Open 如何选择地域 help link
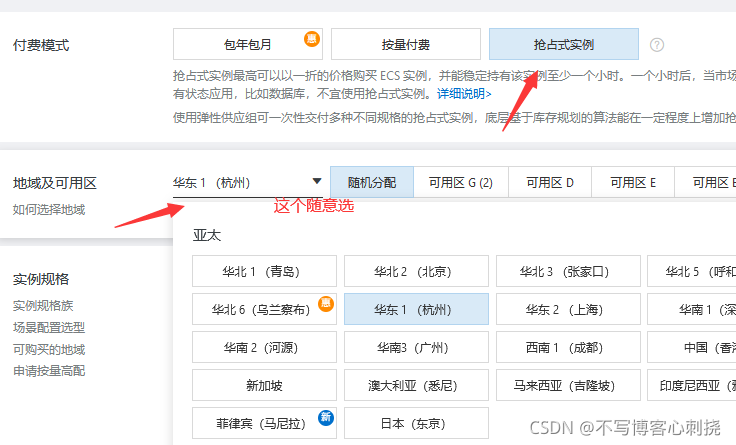The image size is (736, 445). coord(49,209)
